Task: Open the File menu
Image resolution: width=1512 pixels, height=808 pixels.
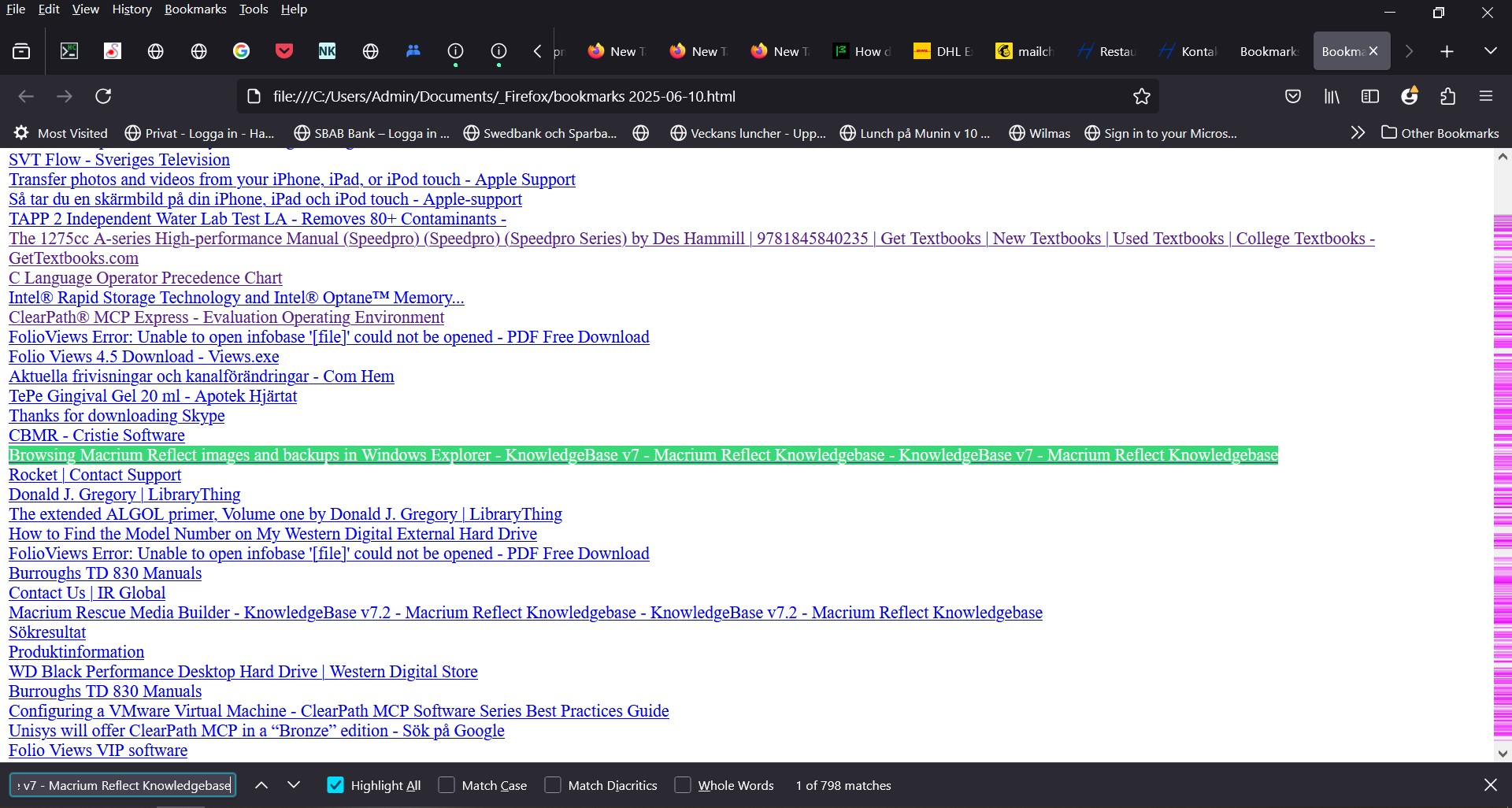Action: [x=16, y=9]
